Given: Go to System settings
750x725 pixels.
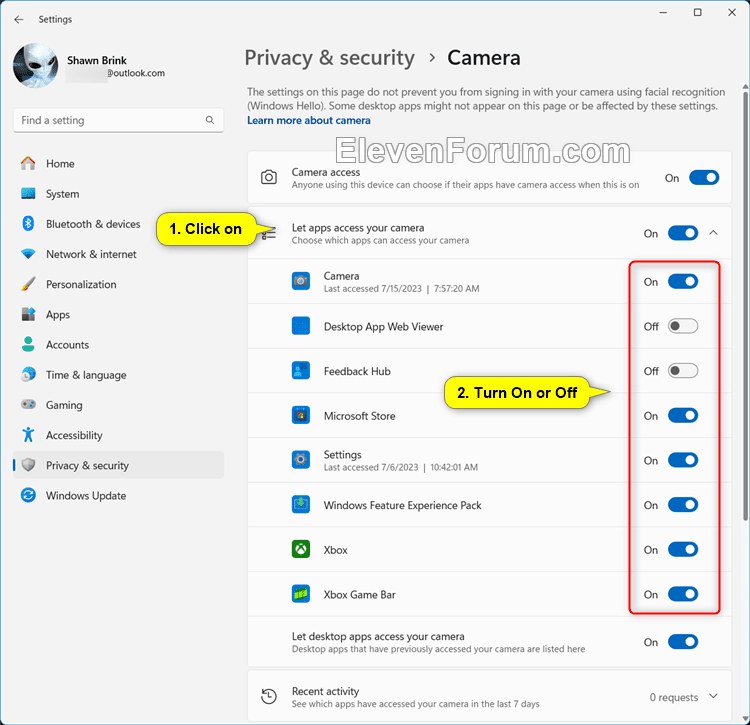Looking at the screenshot, I should click(x=118, y=194).
